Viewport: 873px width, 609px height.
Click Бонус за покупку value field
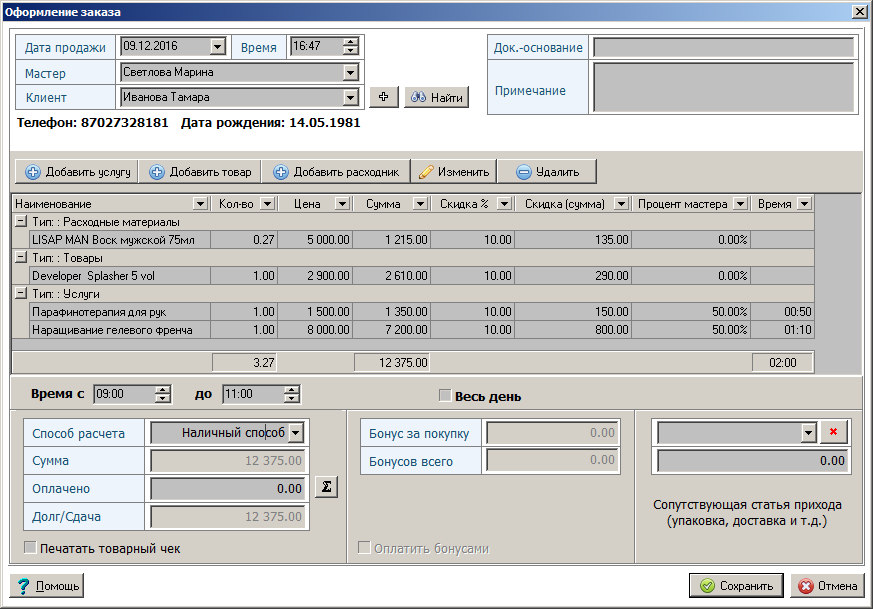click(x=552, y=433)
